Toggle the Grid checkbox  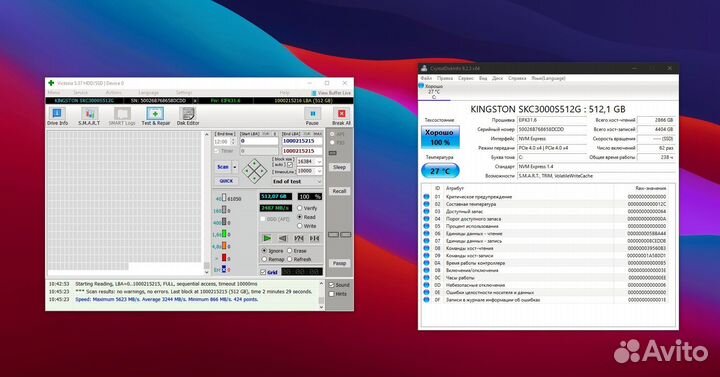[263, 272]
